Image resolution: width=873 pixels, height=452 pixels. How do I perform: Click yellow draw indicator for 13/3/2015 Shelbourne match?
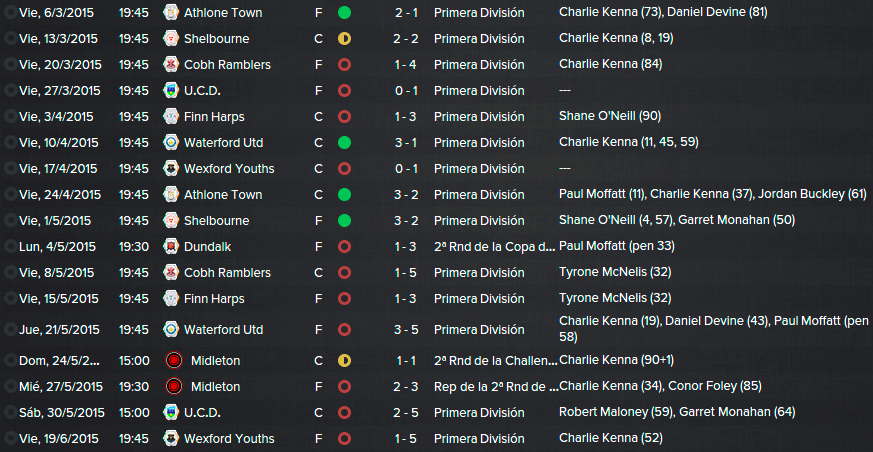point(344,38)
